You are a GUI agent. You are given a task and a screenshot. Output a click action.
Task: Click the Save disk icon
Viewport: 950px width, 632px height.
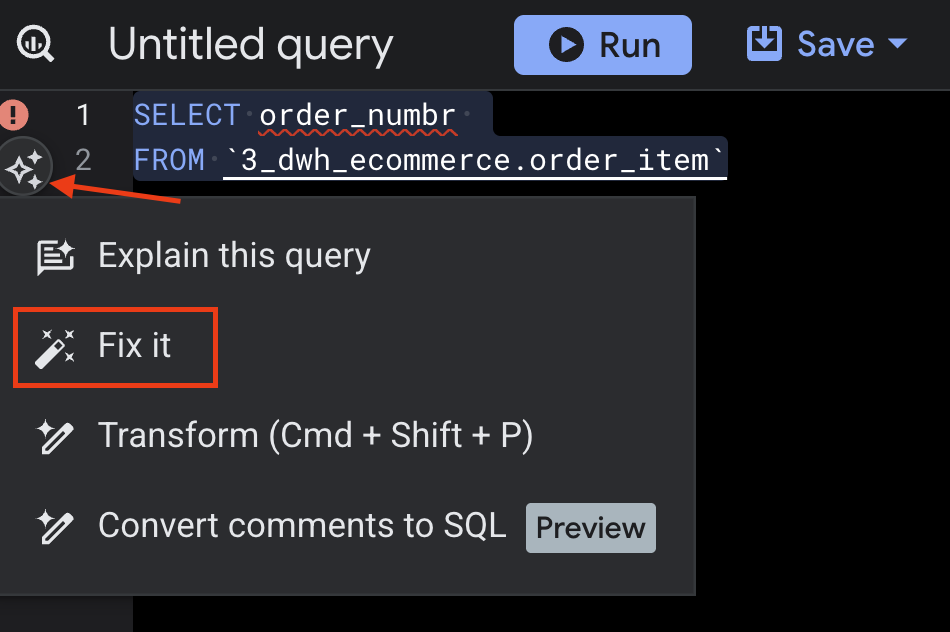point(765,44)
